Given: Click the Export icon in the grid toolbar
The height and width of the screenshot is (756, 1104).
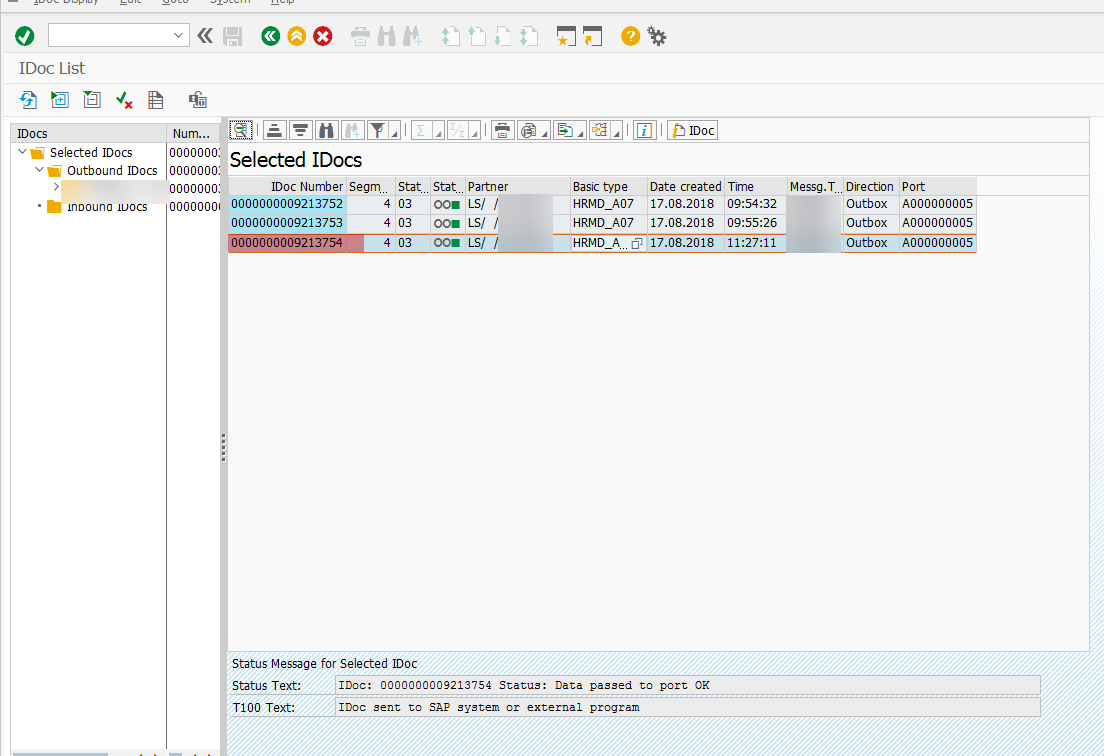Looking at the screenshot, I should [565, 130].
